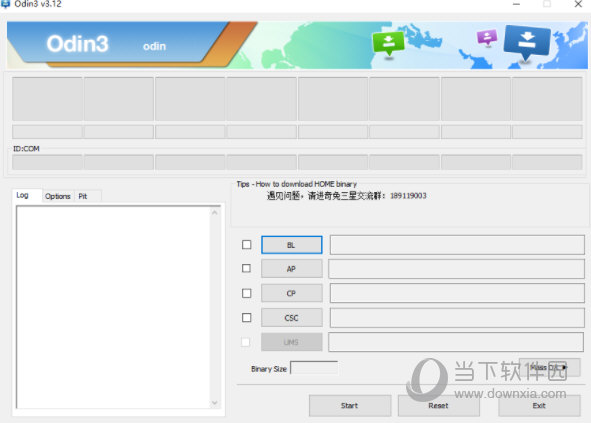The image size is (591, 423).
Task: Open the Options tab
Action: (58, 196)
